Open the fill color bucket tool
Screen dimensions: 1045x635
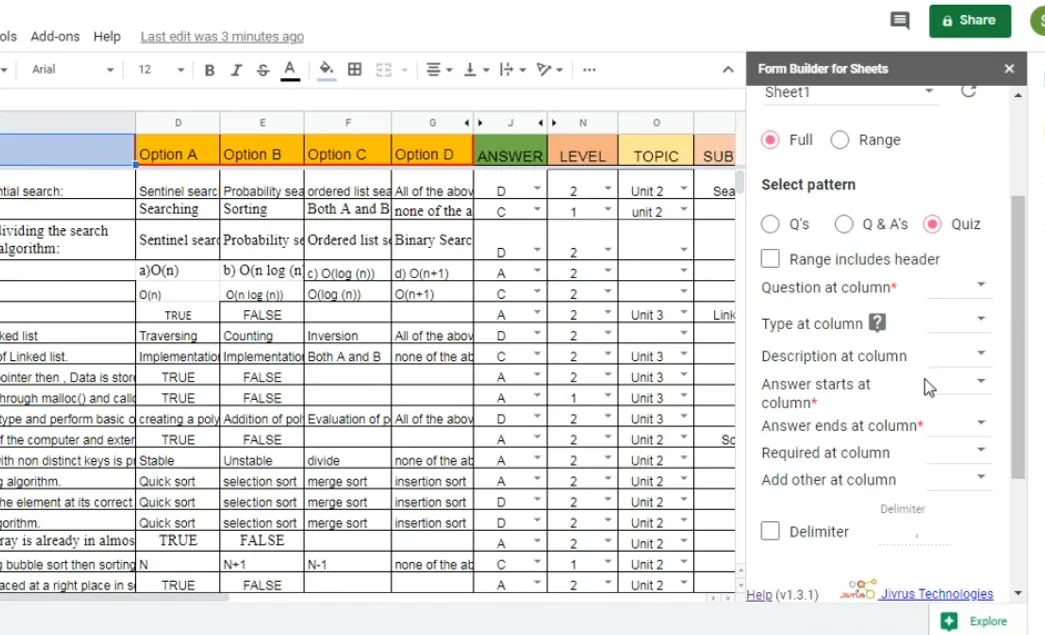326,70
